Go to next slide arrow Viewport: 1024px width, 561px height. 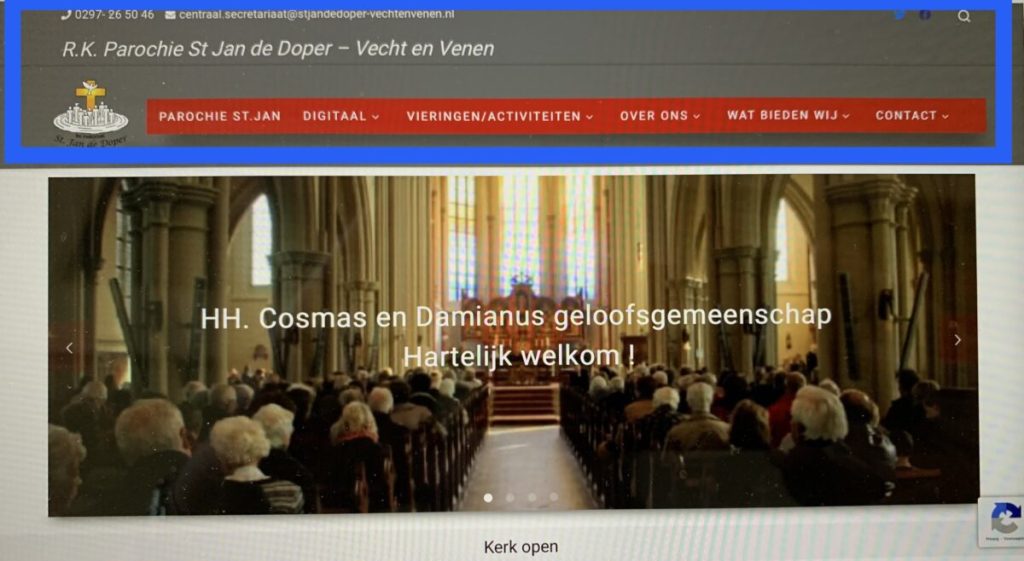(957, 340)
